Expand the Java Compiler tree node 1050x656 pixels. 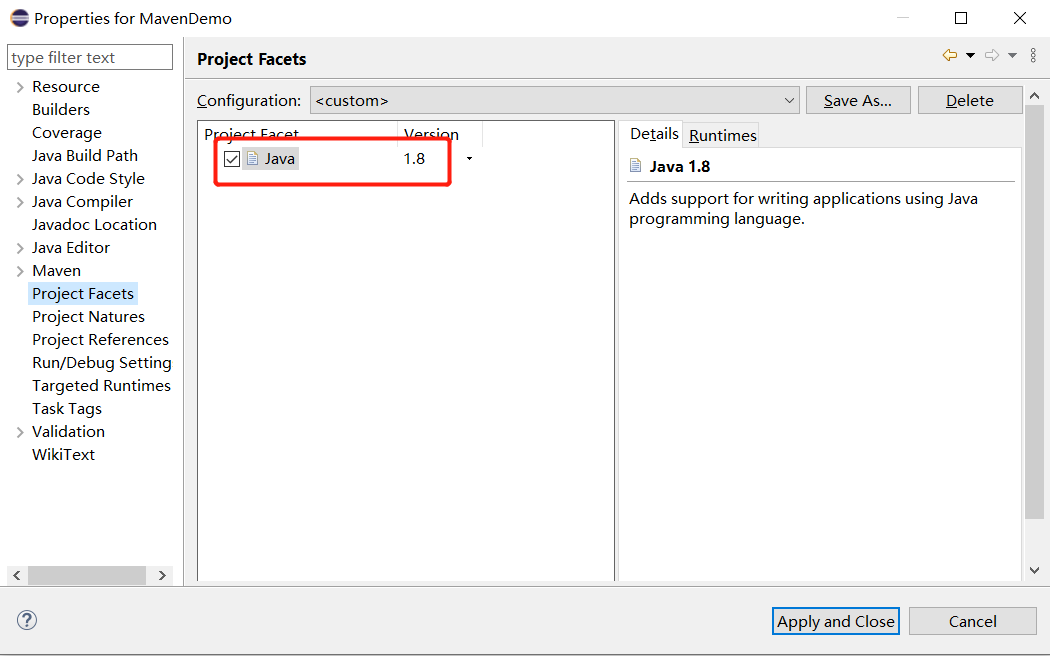20,202
